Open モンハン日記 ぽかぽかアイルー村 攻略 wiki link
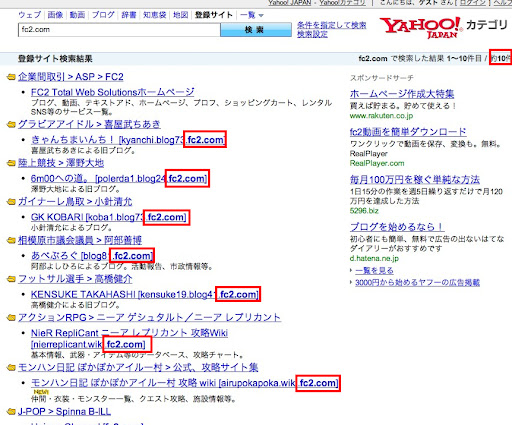 coord(185,383)
